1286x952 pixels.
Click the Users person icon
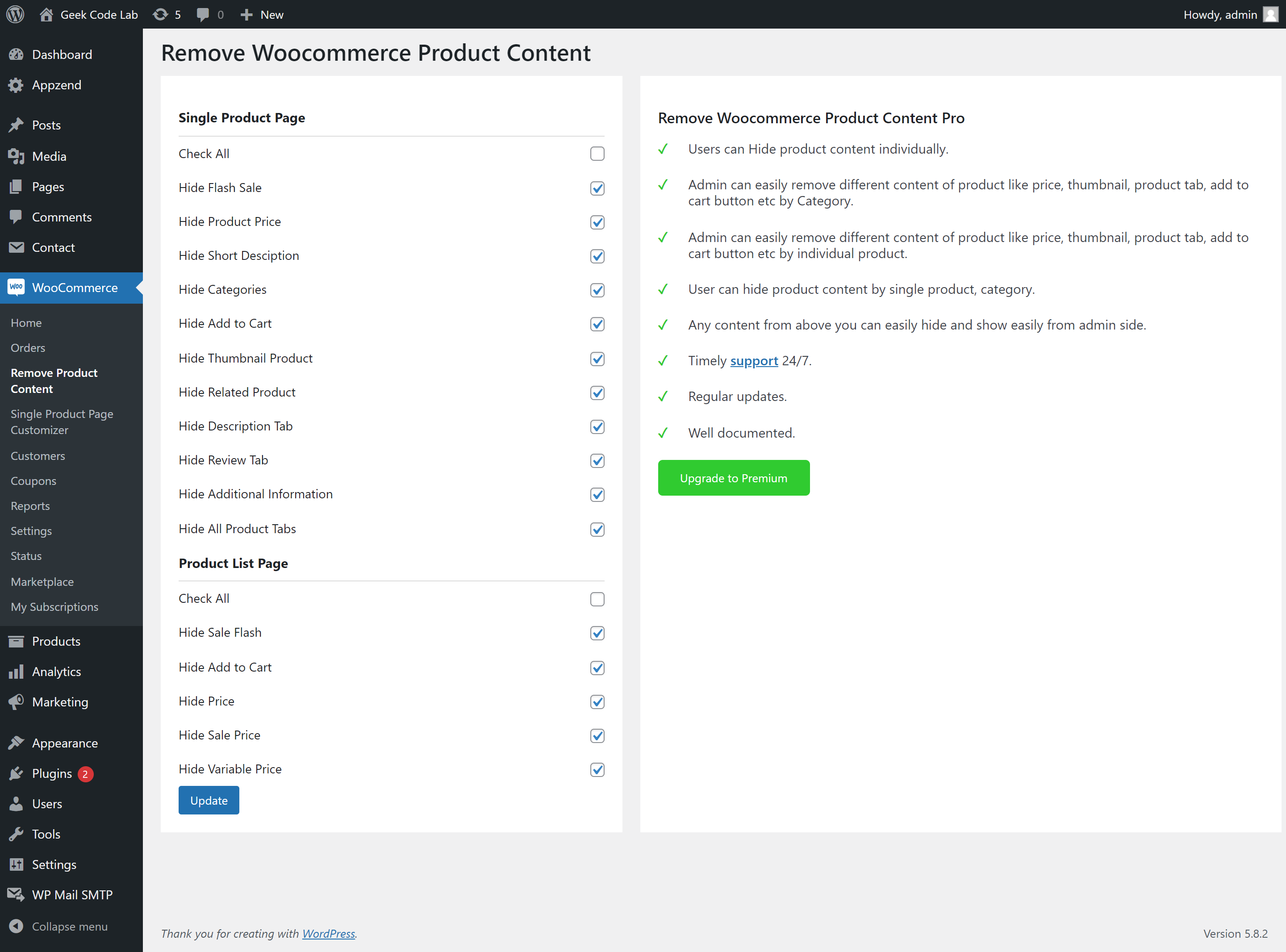pyautogui.click(x=16, y=804)
